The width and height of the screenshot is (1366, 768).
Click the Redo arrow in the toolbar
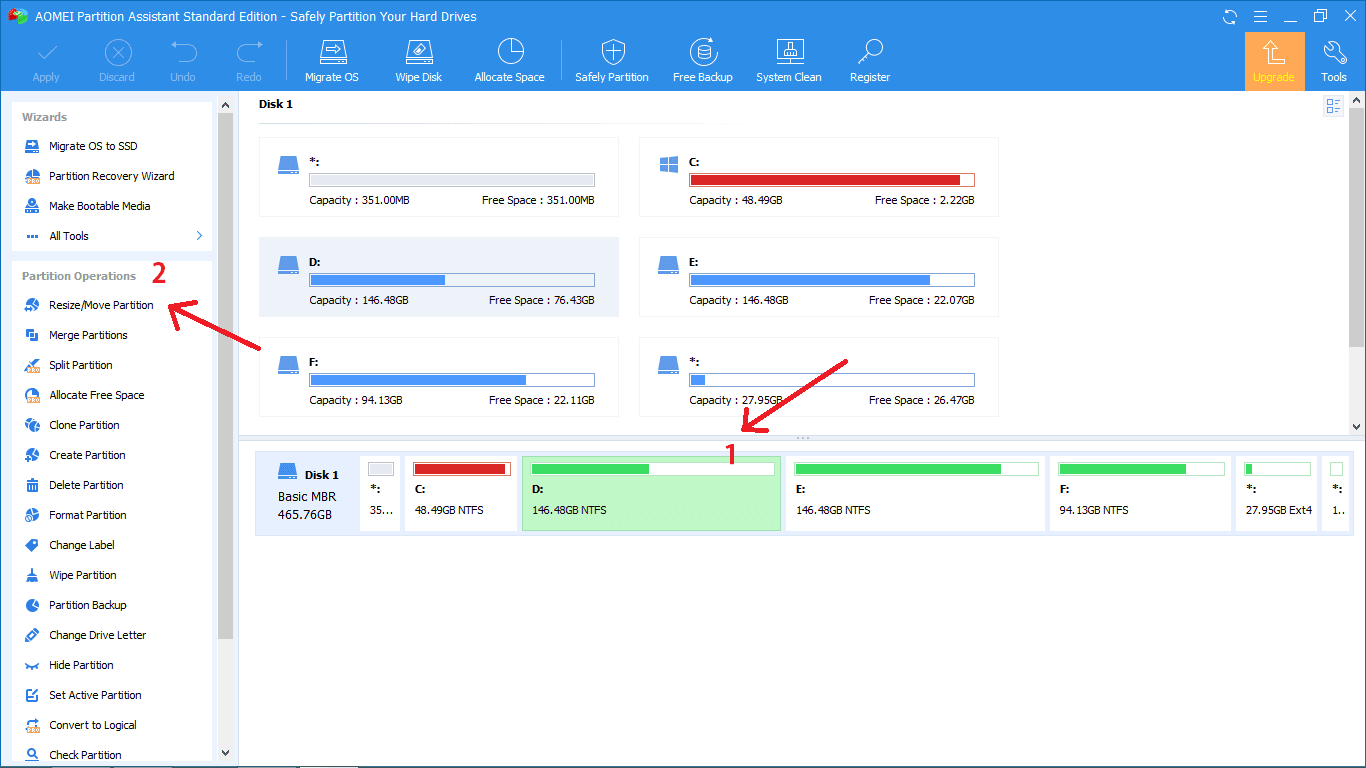click(249, 52)
